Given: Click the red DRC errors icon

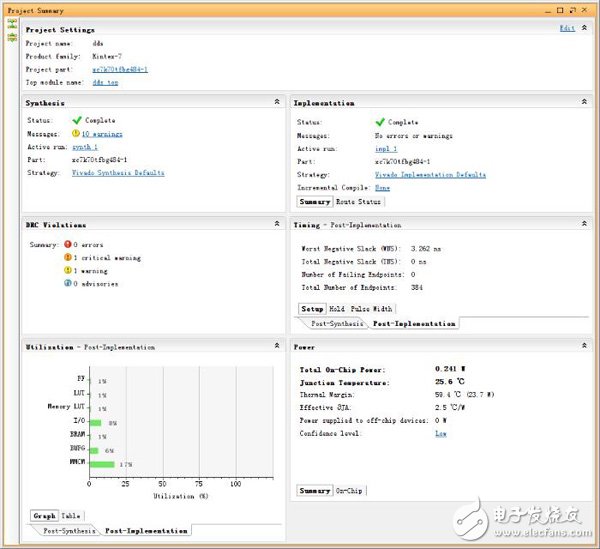Looking at the screenshot, I should pyautogui.click(x=67, y=244).
